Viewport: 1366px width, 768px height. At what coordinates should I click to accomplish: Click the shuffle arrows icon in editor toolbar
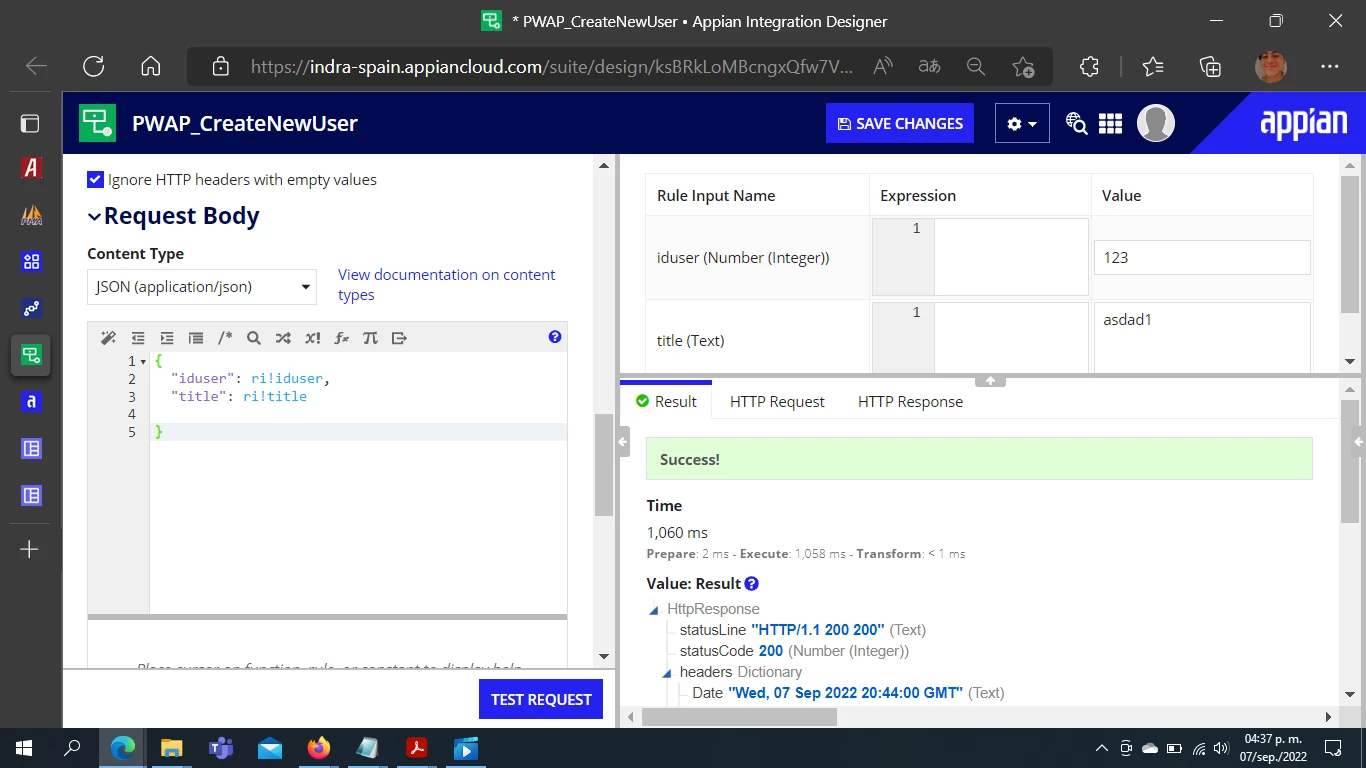[283, 338]
